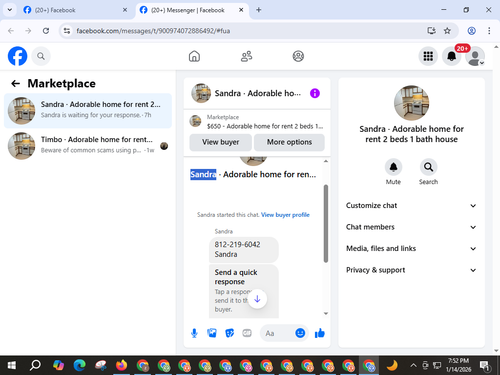
Task: Reload the page
Action: click(x=46, y=31)
